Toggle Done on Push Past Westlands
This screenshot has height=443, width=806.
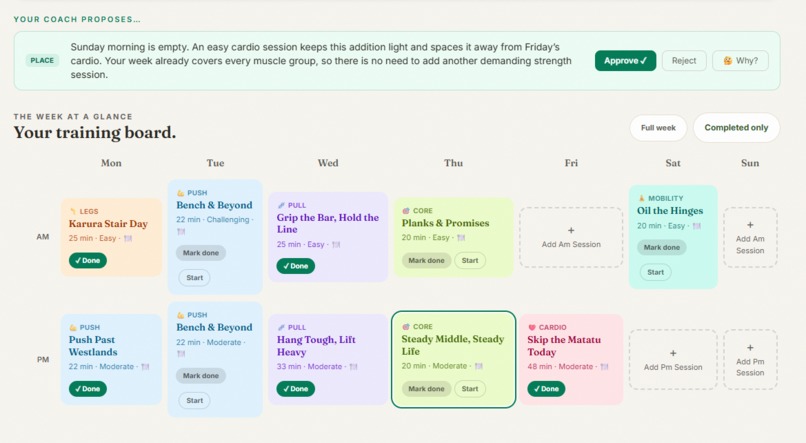[x=88, y=389]
